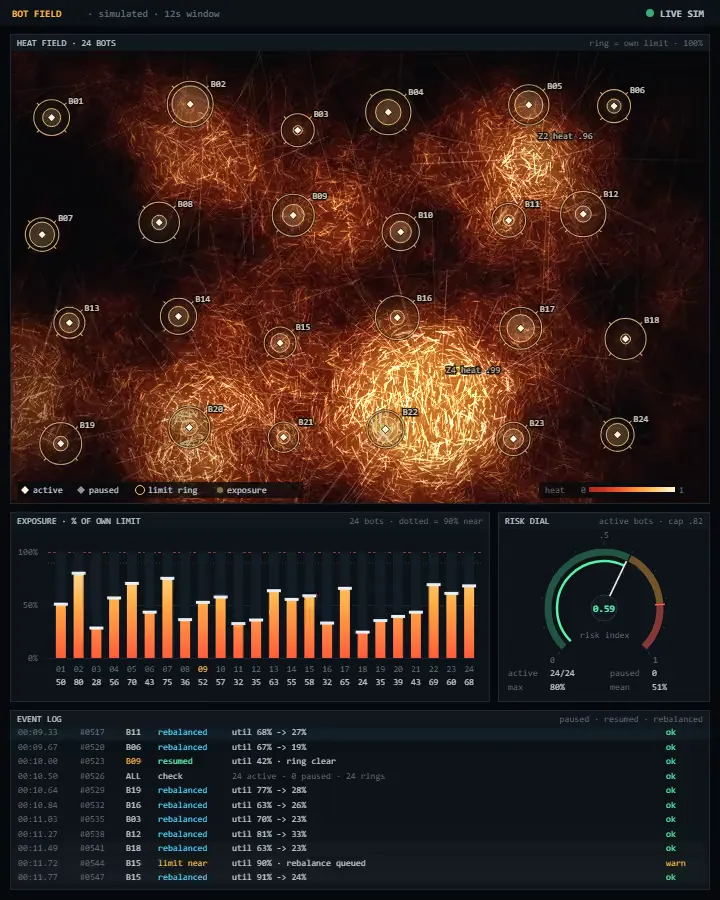
Task: Open event #0529 B19 rebalanced row
Action: click(x=360, y=790)
